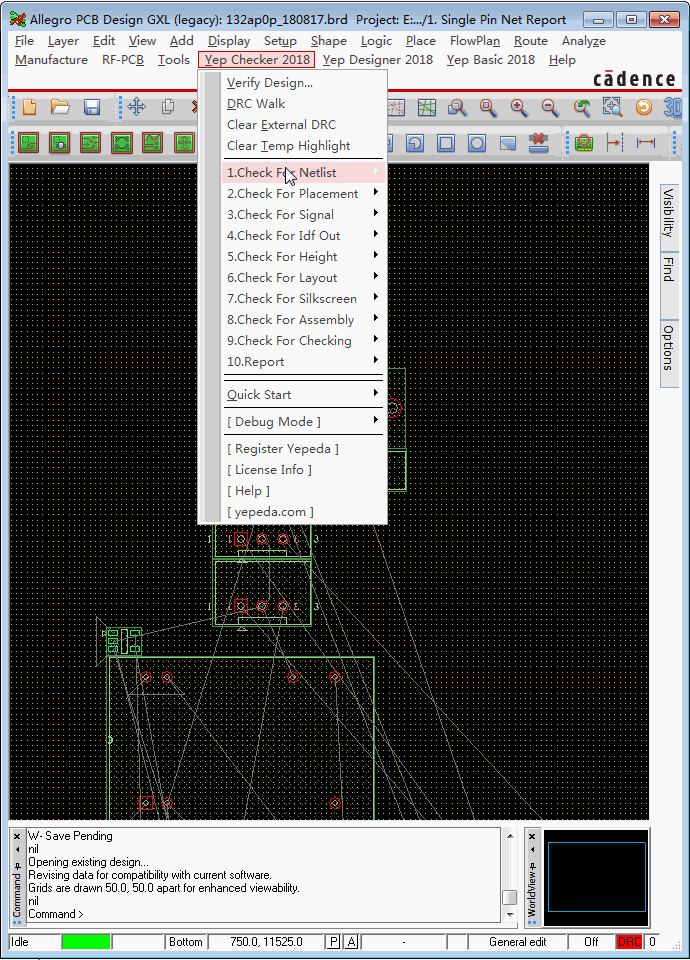Click the Command > input line
This screenshot has height=960, width=690.
coord(263,914)
